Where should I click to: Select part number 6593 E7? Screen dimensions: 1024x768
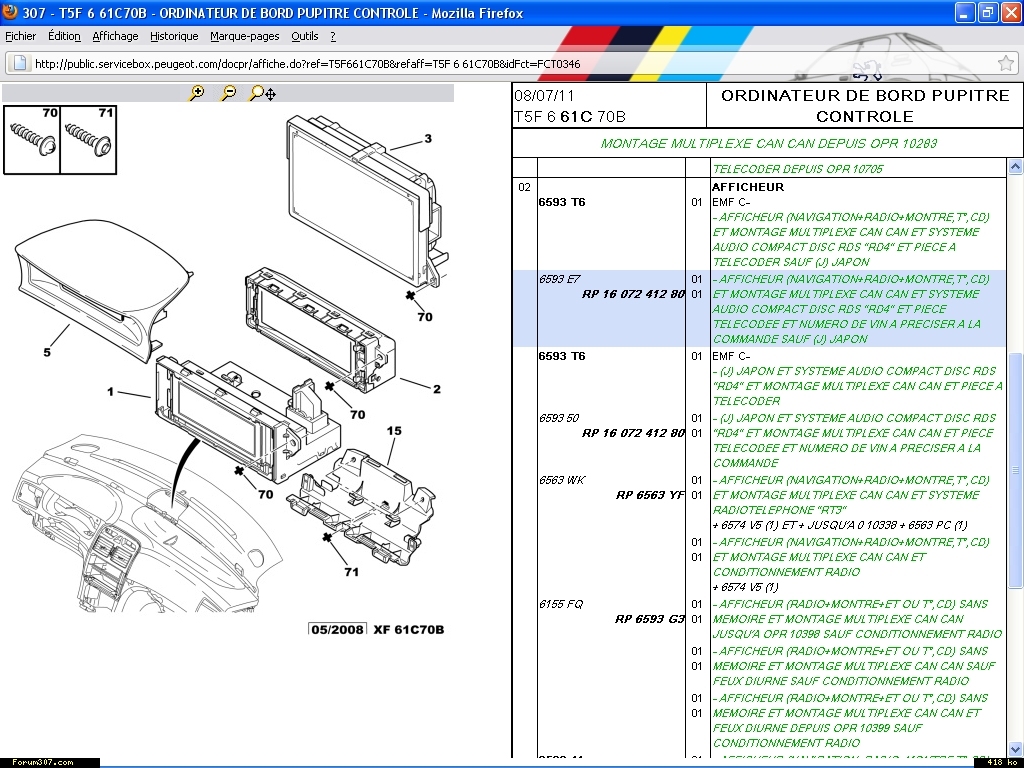[560, 280]
